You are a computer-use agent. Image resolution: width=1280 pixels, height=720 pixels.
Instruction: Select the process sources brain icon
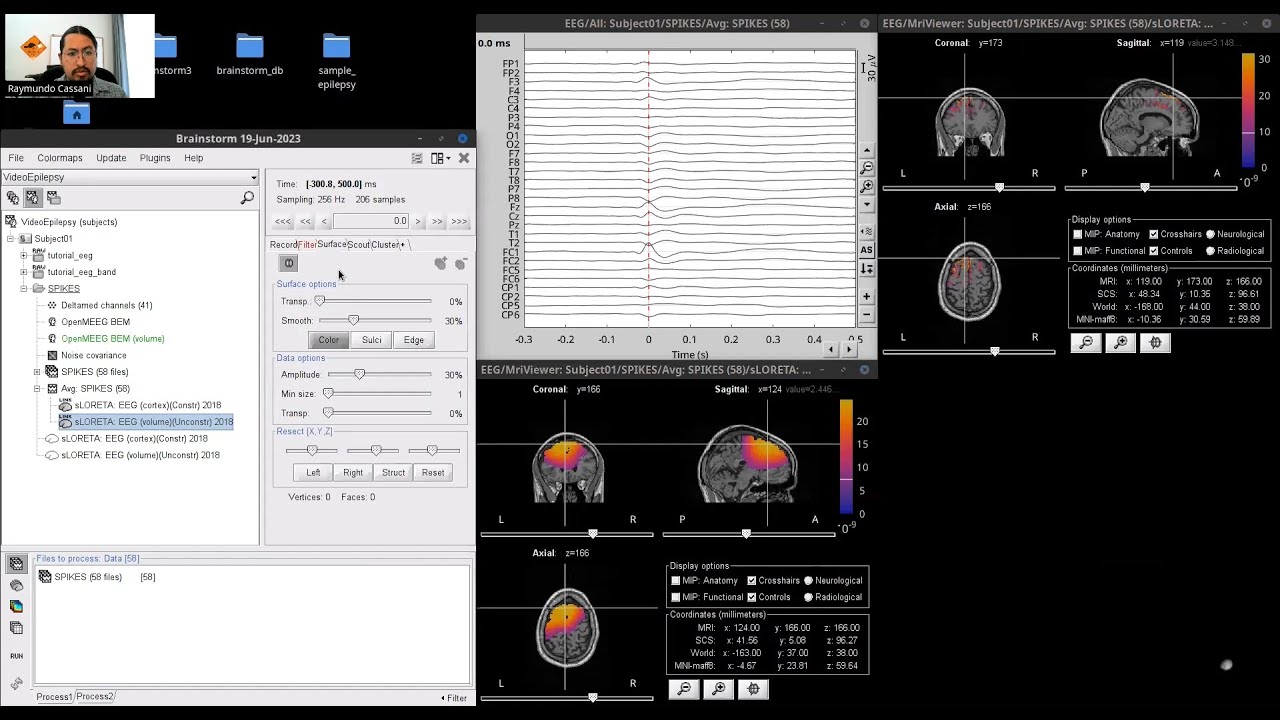16,586
